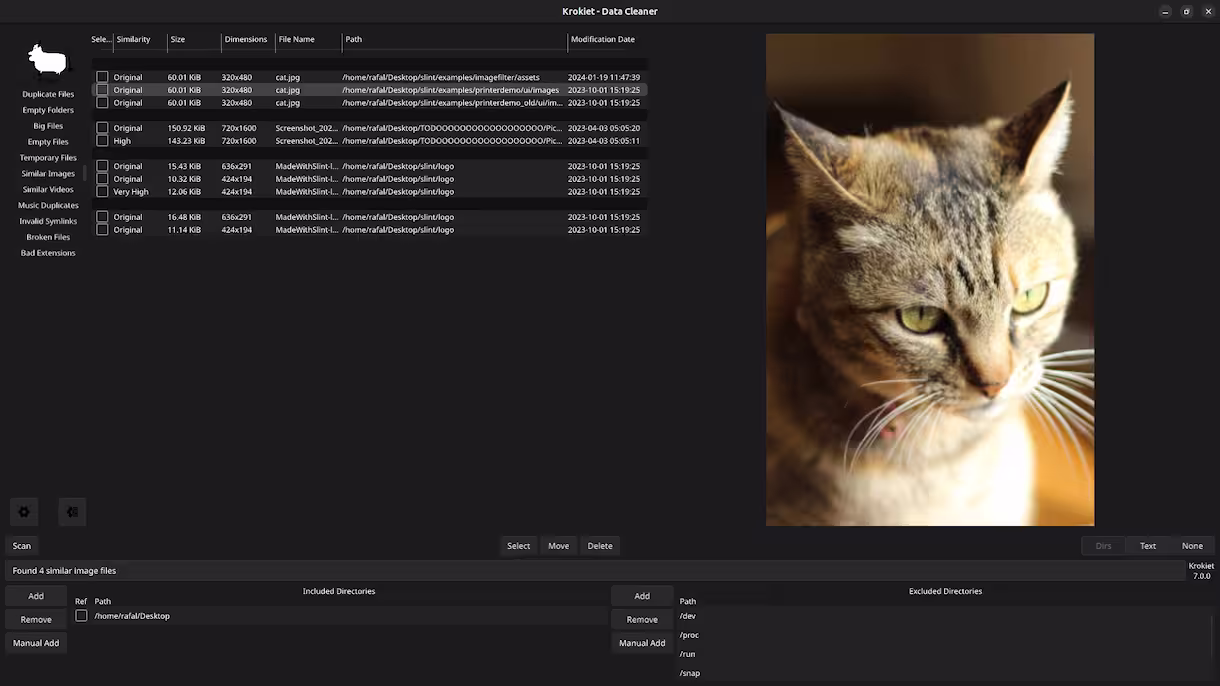Switch to Duplicate Files tool
The width and height of the screenshot is (1220, 686).
point(48,94)
